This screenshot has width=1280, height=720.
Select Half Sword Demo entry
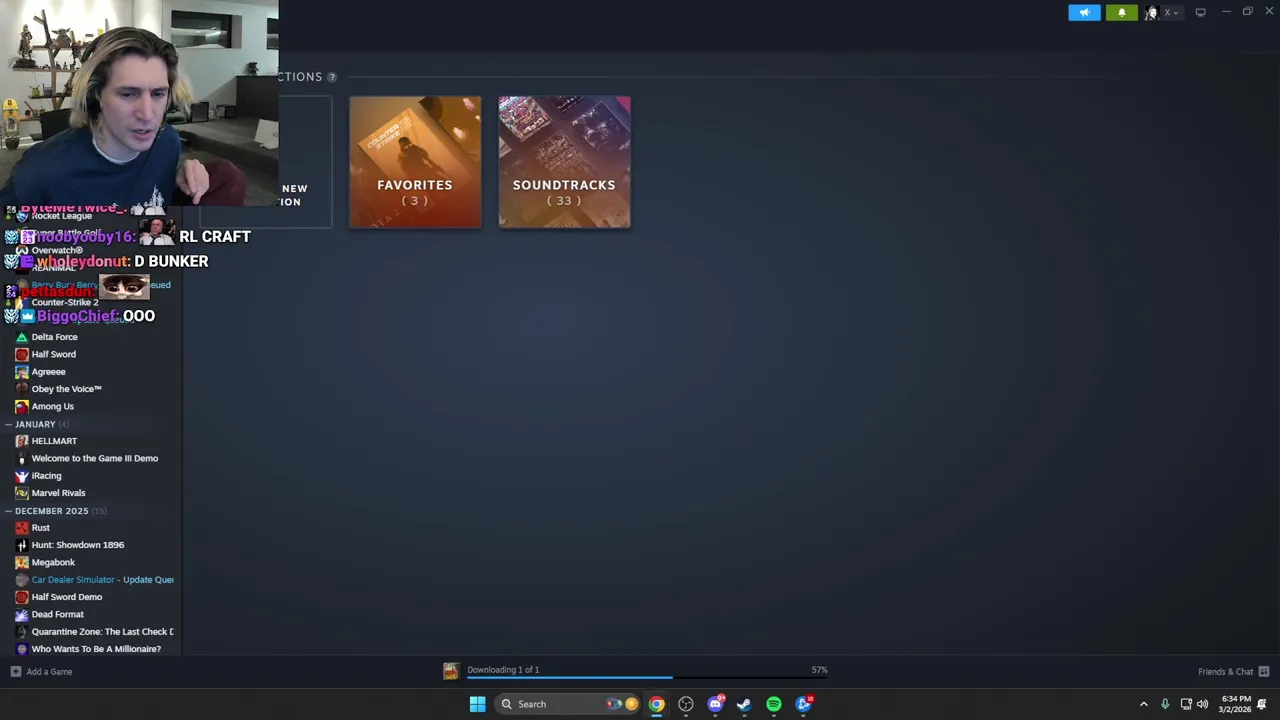pos(66,597)
